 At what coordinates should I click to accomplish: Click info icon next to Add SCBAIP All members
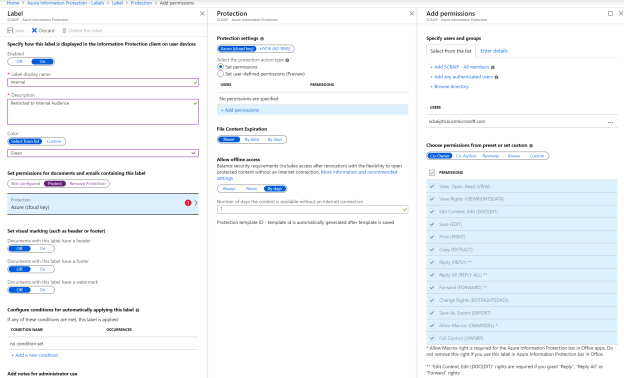point(493,67)
